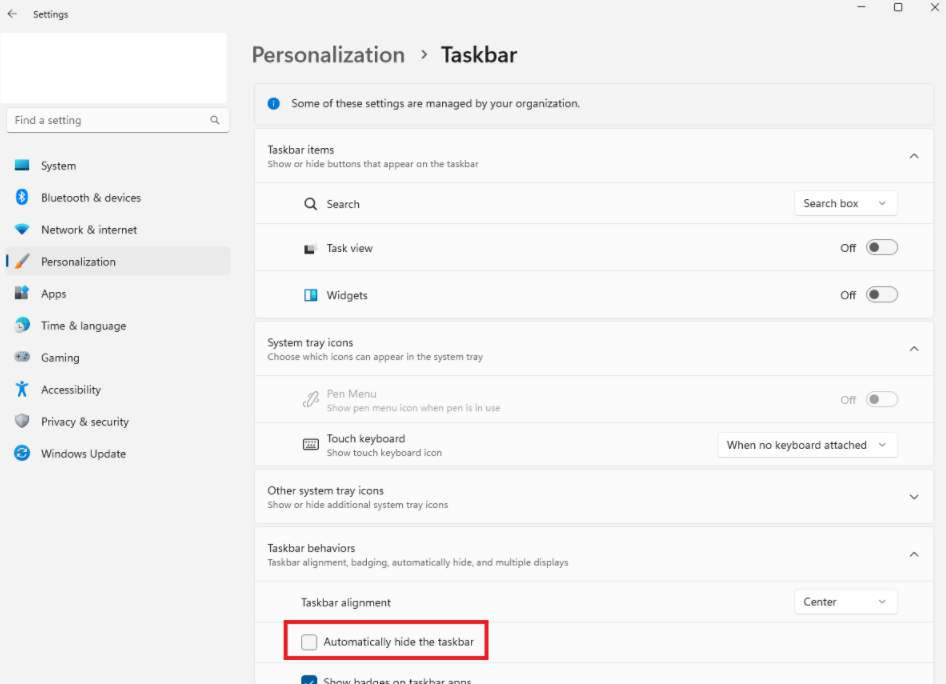946x684 pixels.
Task: Click the back arrow in Settings
Action: tap(12, 14)
